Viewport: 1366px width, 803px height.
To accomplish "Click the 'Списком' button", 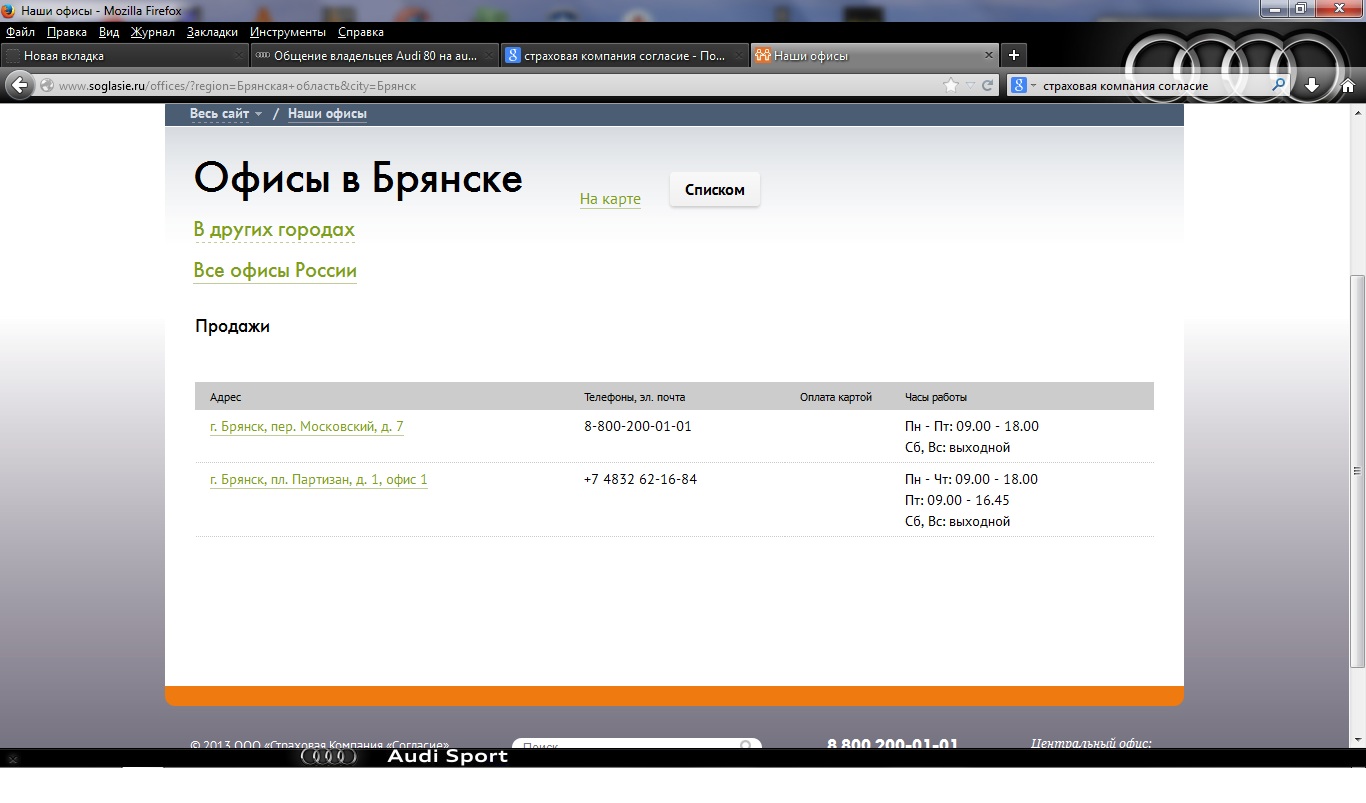I will [x=715, y=190].
